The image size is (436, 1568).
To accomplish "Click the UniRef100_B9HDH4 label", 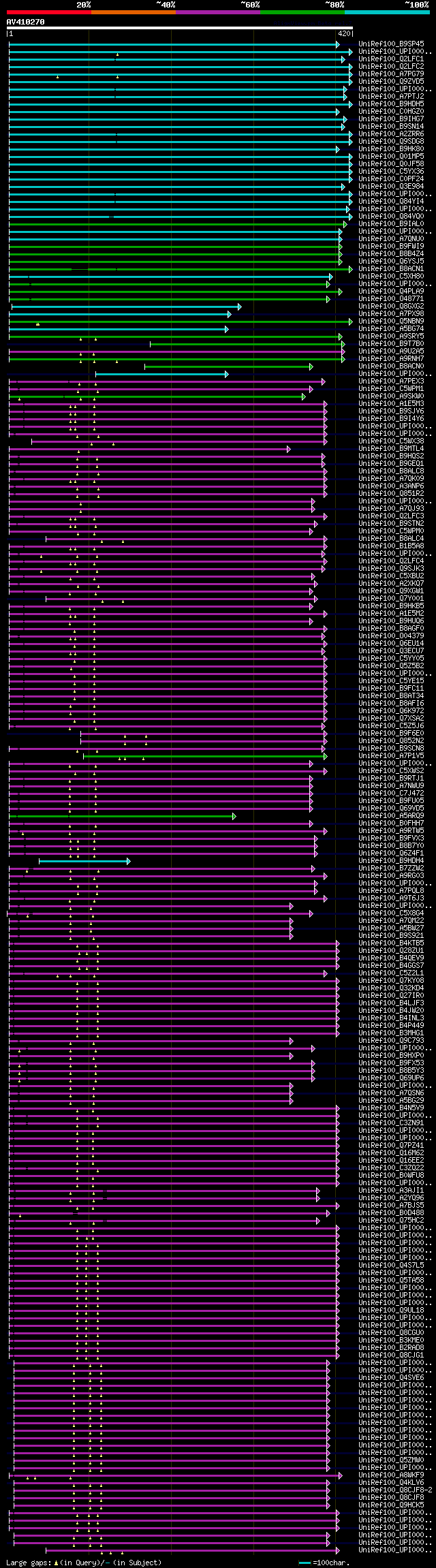I will [392, 861].
